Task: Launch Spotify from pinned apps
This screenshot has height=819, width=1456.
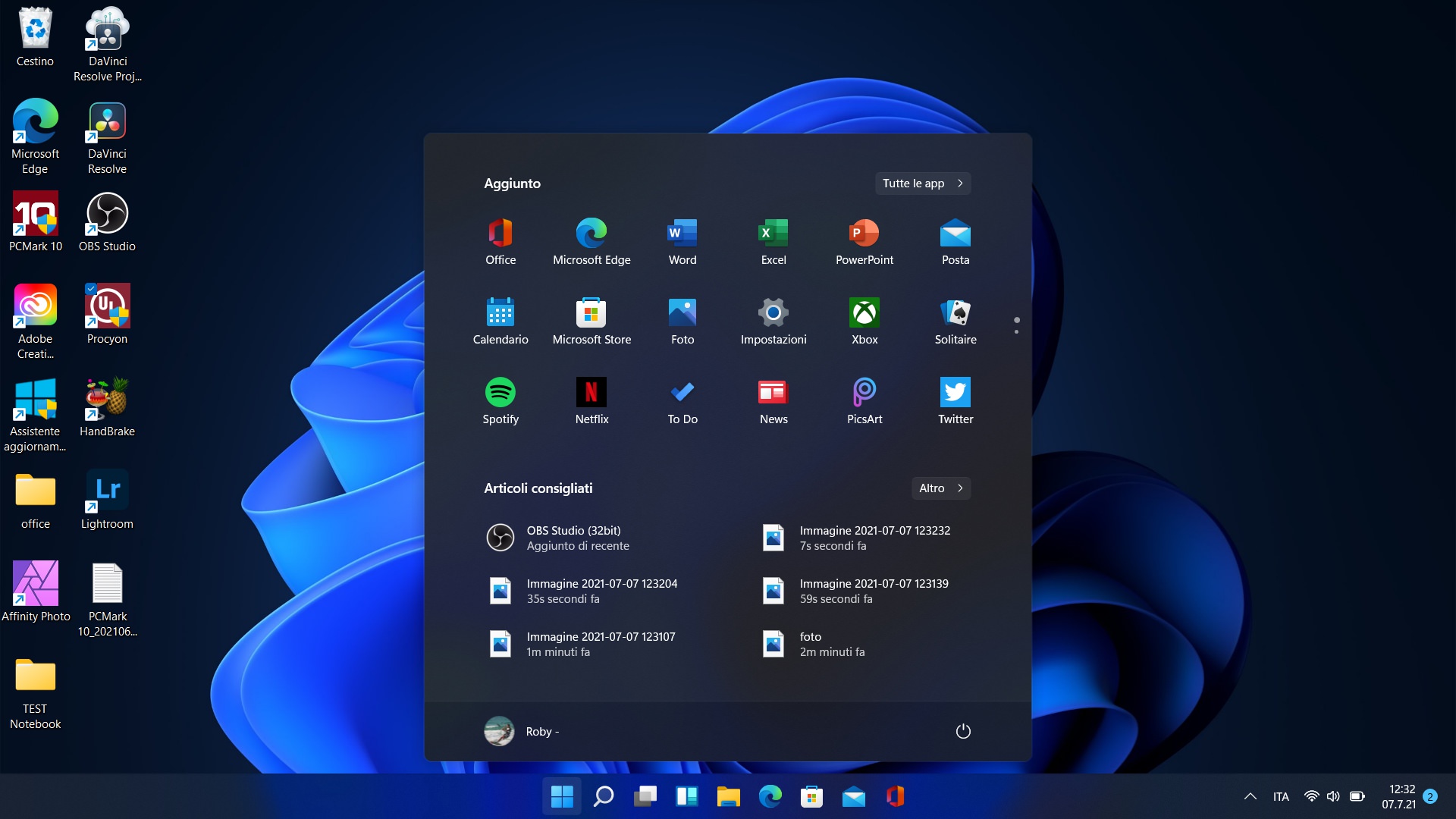Action: point(500,401)
